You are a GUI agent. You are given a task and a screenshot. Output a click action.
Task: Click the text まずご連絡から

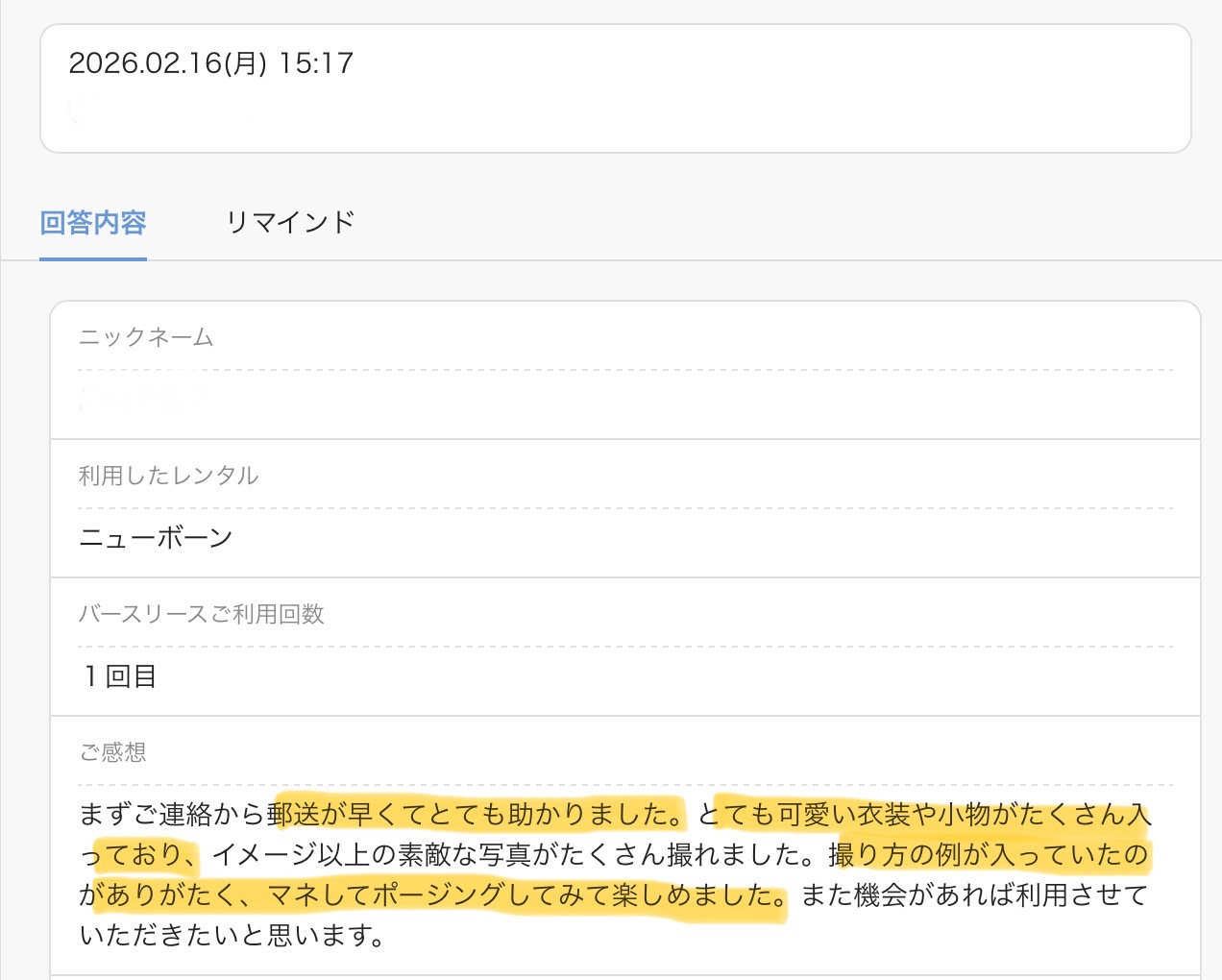pos(173,815)
